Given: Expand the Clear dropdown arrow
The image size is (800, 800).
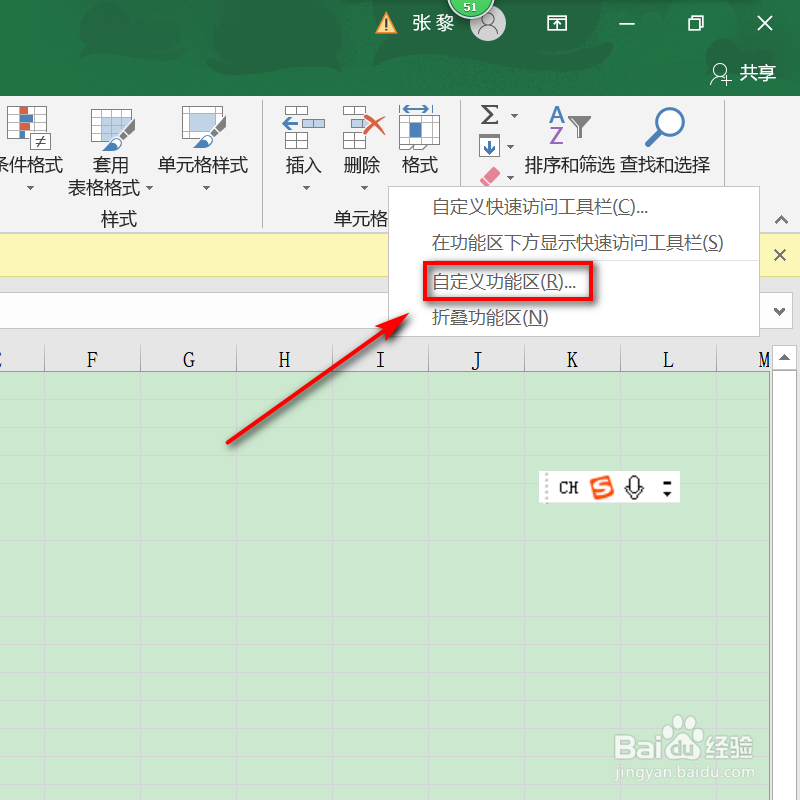Looking at the screenshot, I should click(x=510, y=178).
